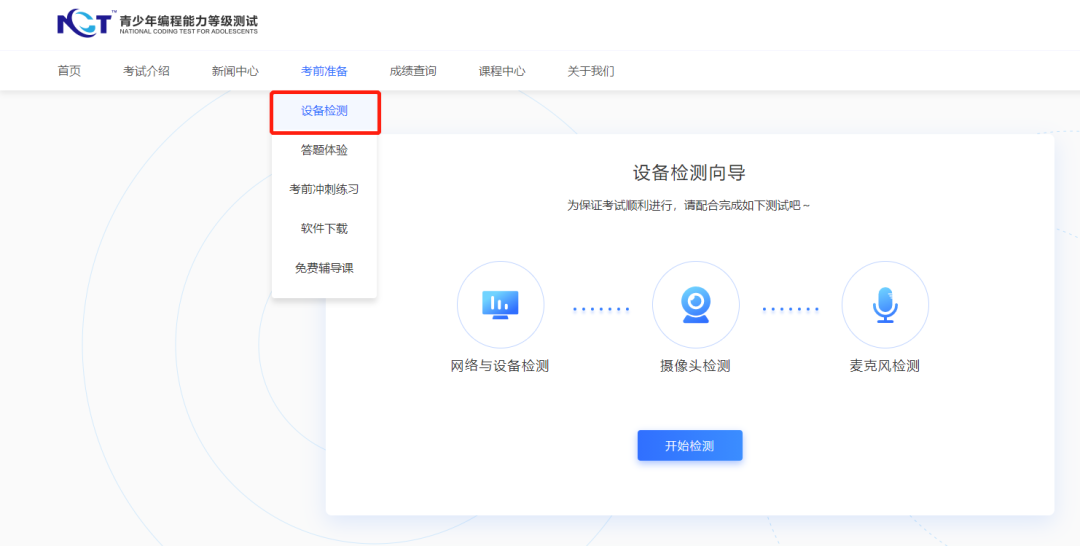Open the 关于我们 navigation item
Viewport: 1080px width, 546px height.
[590, 71]
